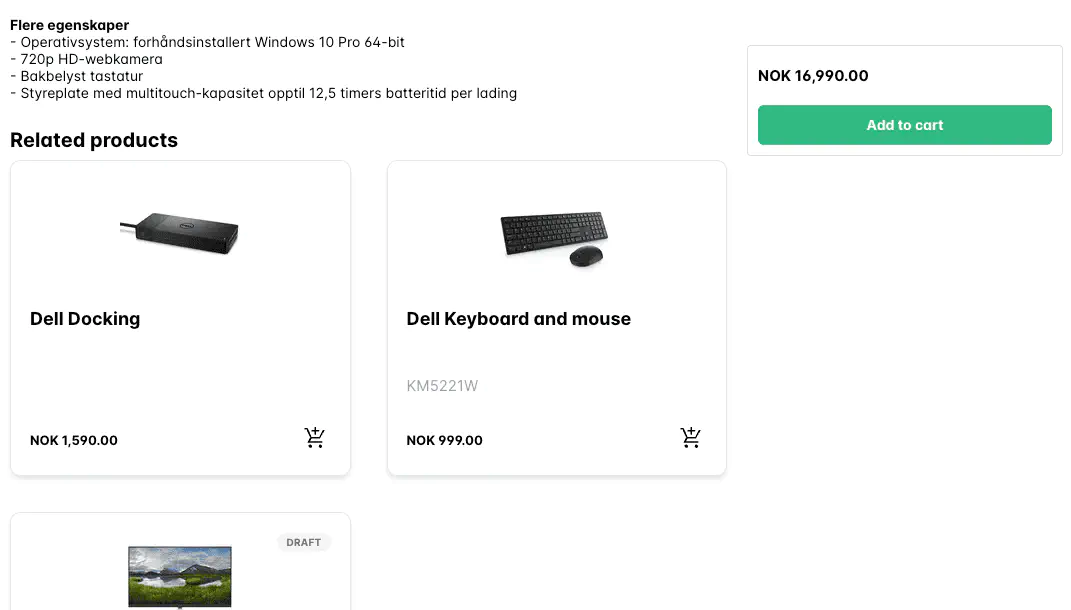Click the 720p HD-webkamera specification line

pyautogui.click(x=87, y=58)
